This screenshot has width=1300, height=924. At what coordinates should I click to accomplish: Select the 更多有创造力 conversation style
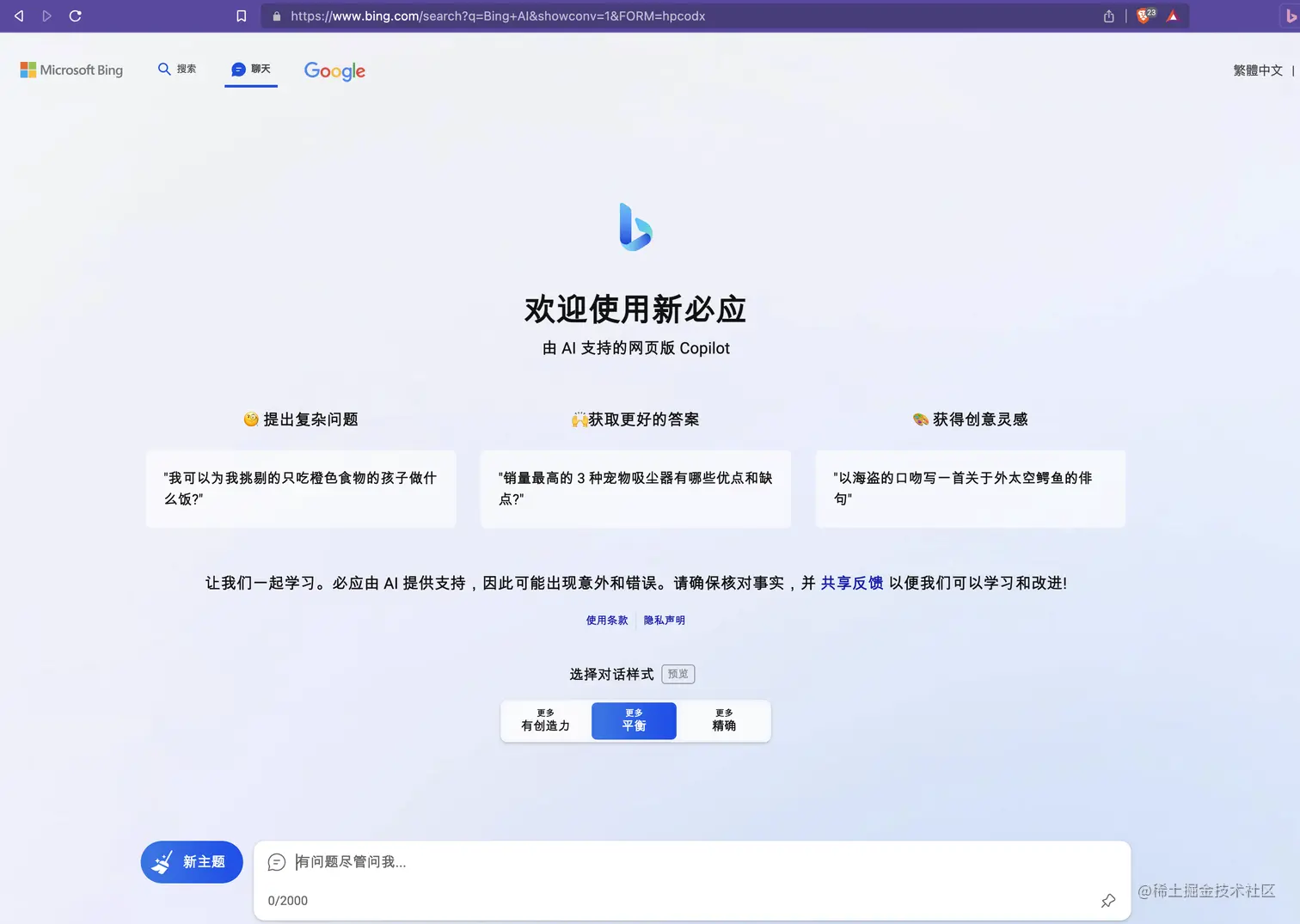[546, 720]
